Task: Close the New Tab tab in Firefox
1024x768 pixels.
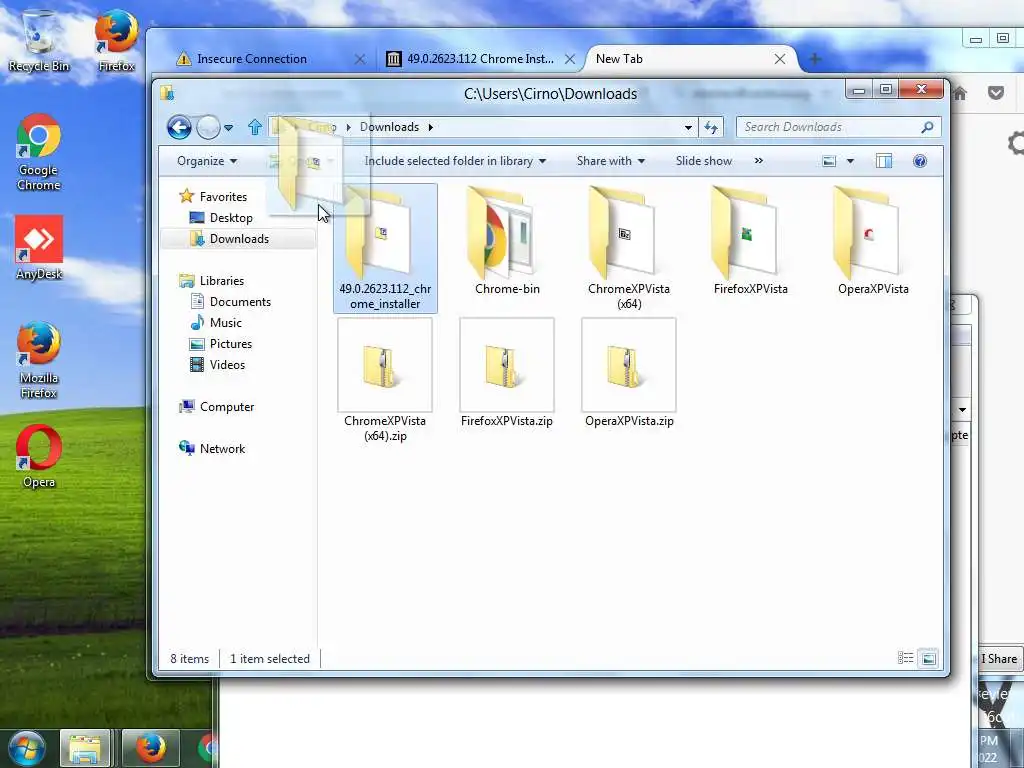Action: coord(780,59)
